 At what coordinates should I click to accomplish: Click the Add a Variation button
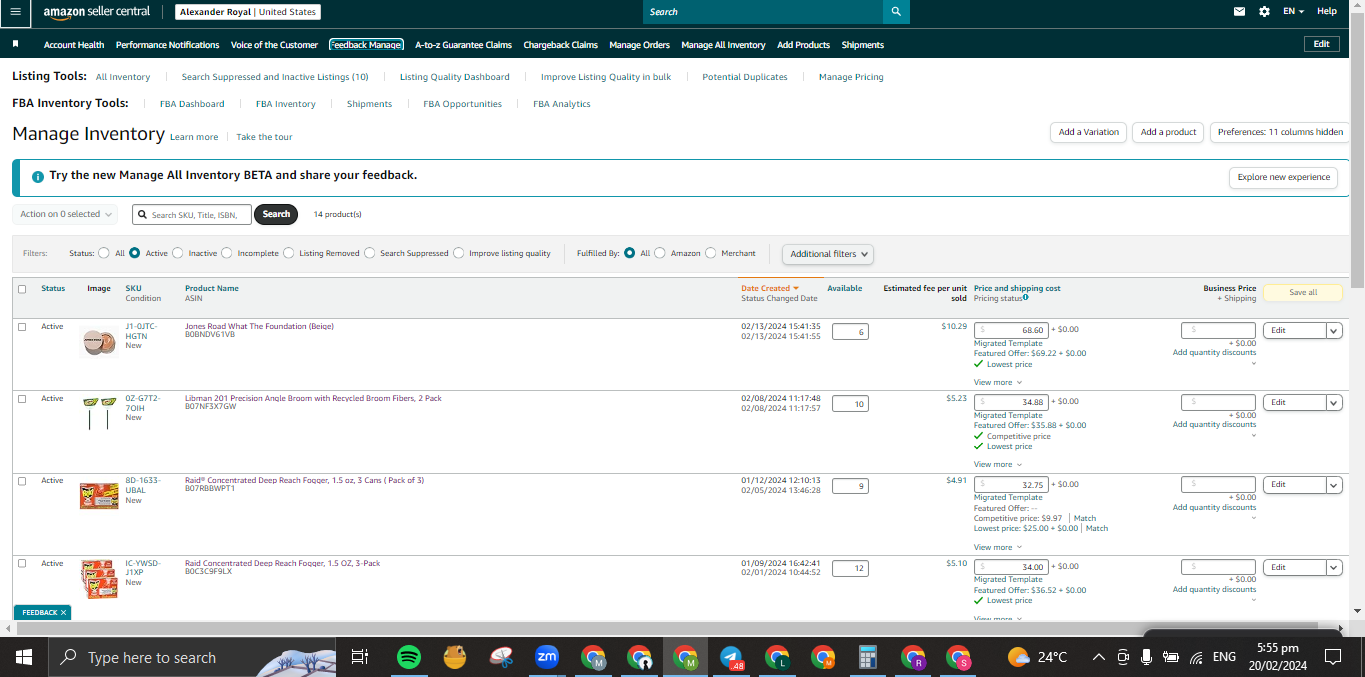pos(1089,132)
